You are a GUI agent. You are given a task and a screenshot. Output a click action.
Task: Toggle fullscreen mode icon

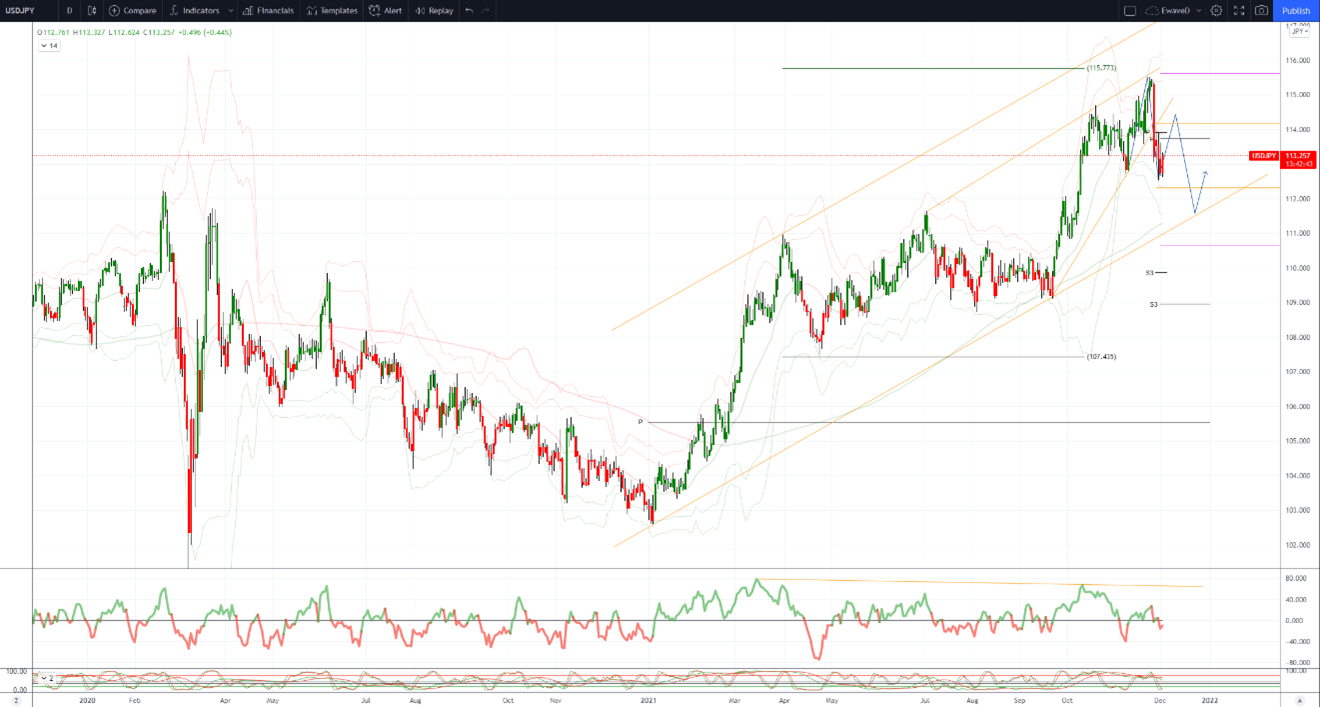click(1239, 11)
